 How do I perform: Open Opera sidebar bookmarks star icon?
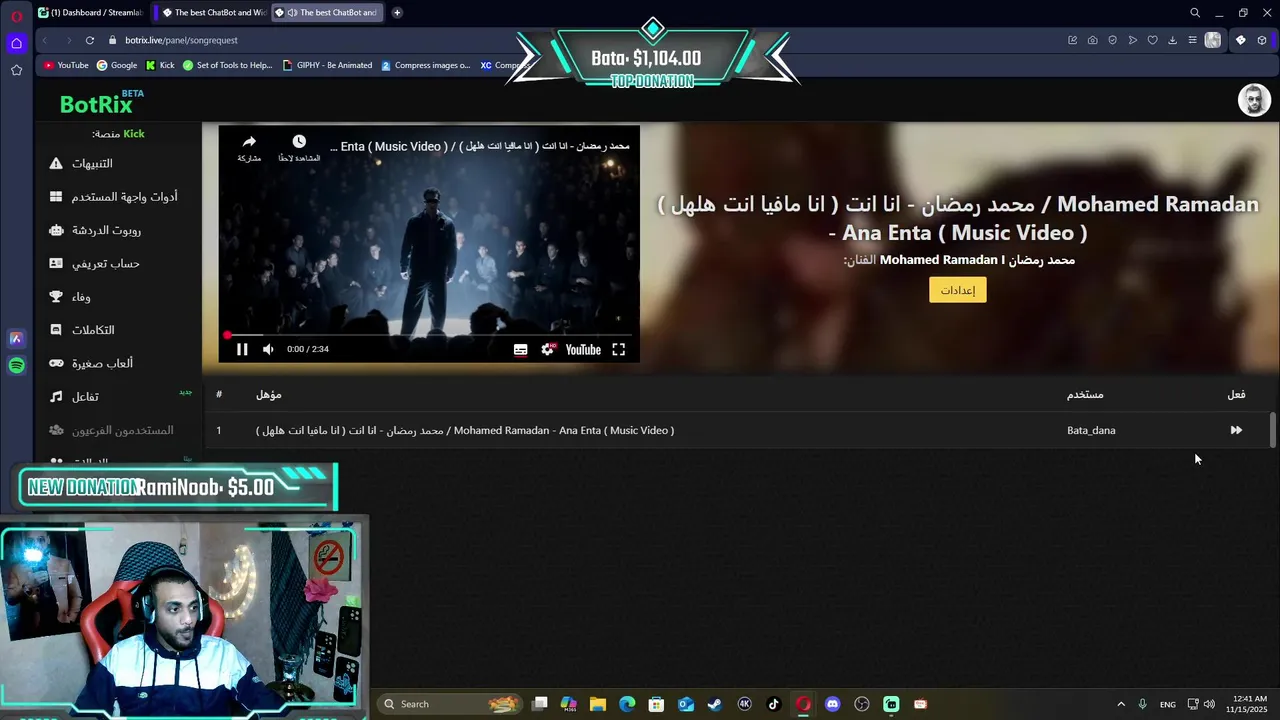[x=16, y=70]
